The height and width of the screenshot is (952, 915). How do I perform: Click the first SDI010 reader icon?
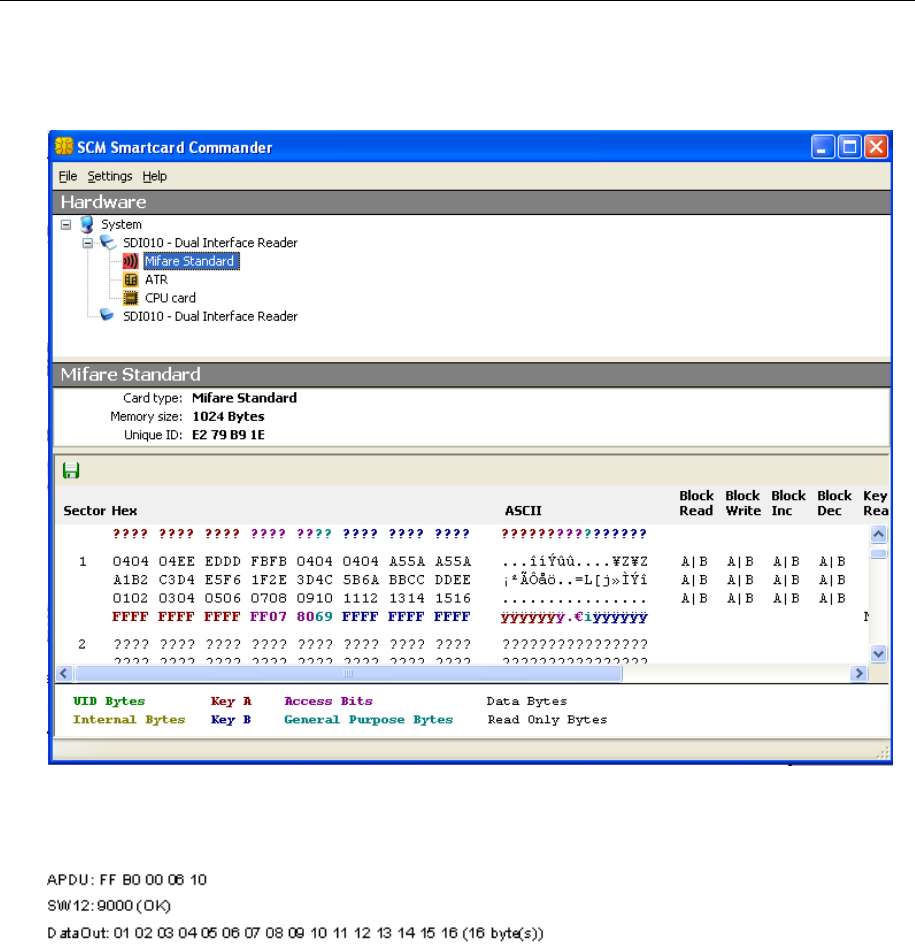tap(109, 242)
